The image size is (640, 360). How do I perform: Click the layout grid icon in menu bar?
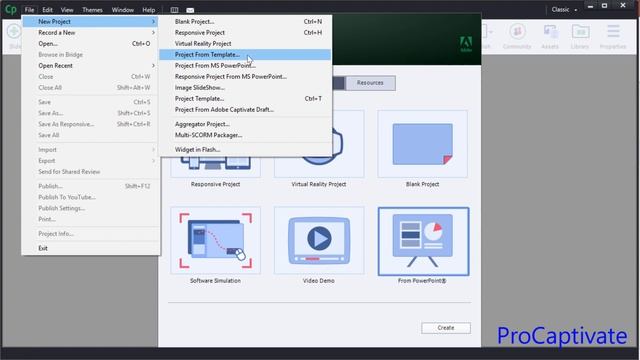tap(174, 10)
